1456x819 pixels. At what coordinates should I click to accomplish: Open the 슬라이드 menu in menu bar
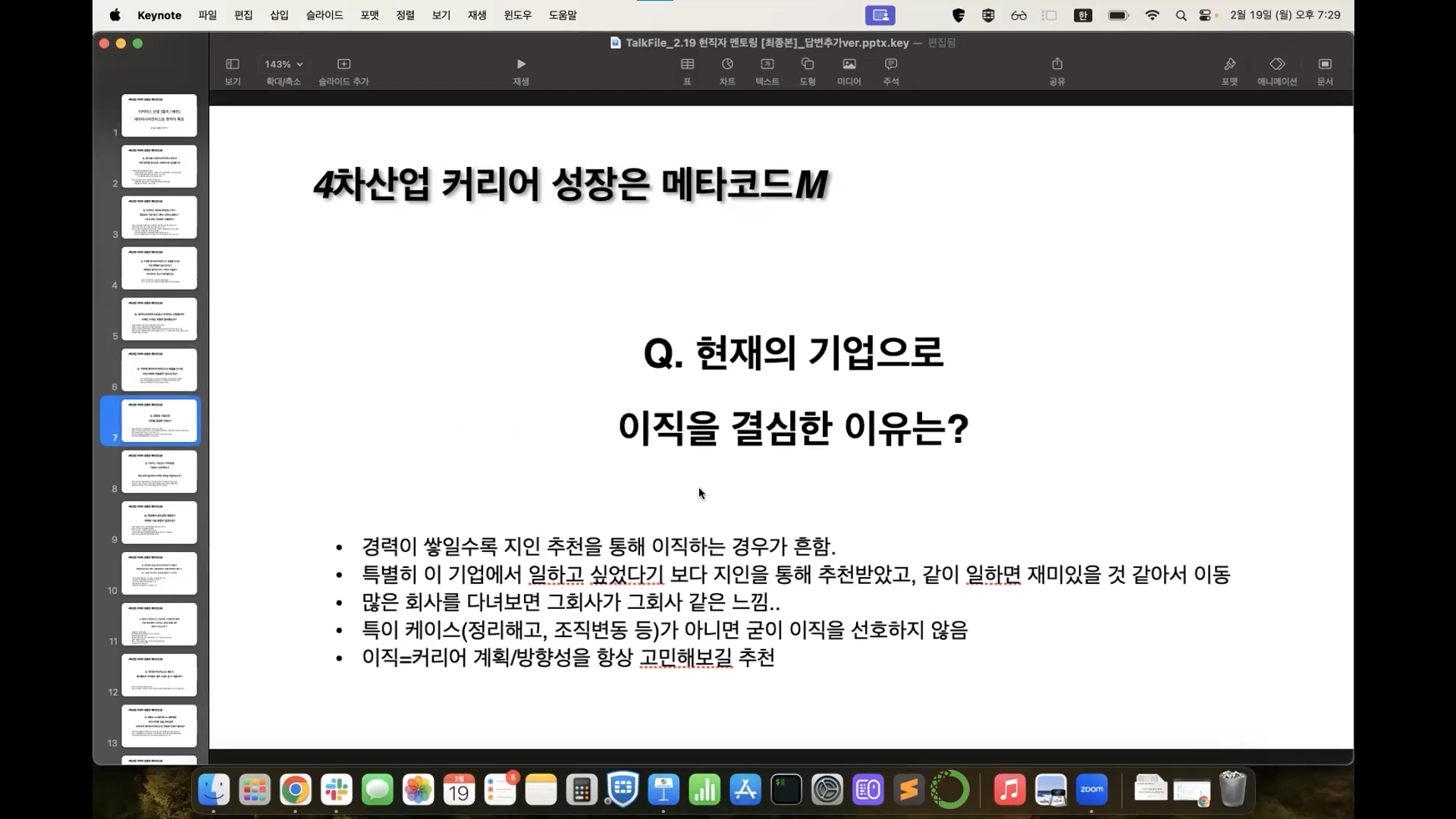325,15
